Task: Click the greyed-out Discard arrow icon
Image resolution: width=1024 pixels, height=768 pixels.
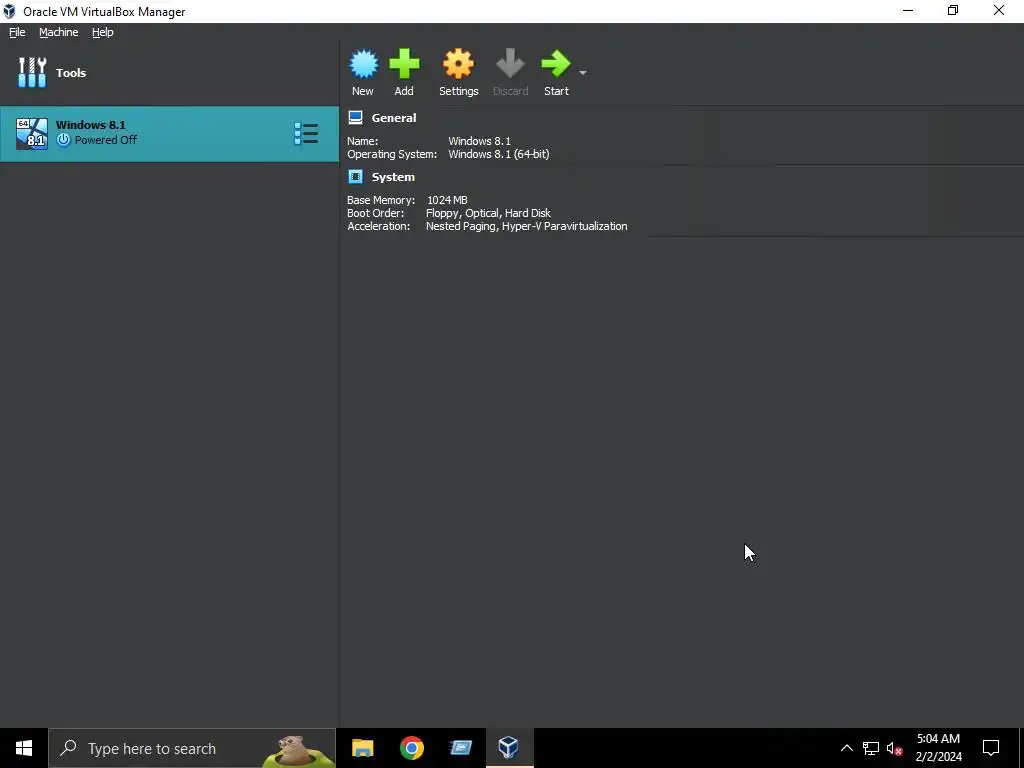Action: point(510,63)
